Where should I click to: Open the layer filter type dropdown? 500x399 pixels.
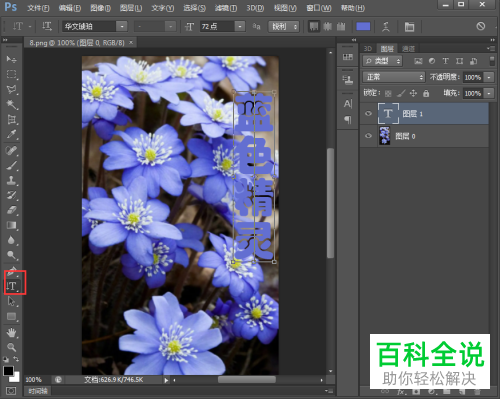coord(383,61)
